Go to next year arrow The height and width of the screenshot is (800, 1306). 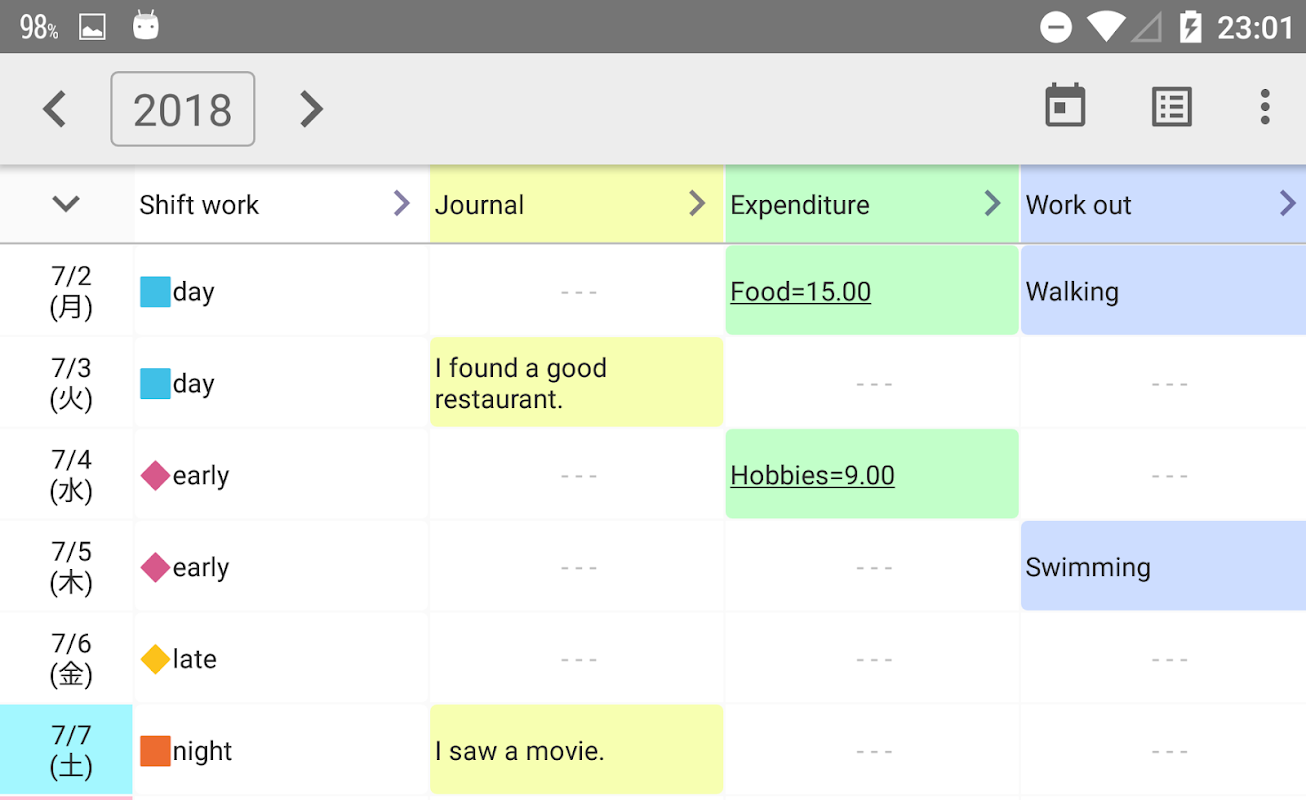point(311,109)
